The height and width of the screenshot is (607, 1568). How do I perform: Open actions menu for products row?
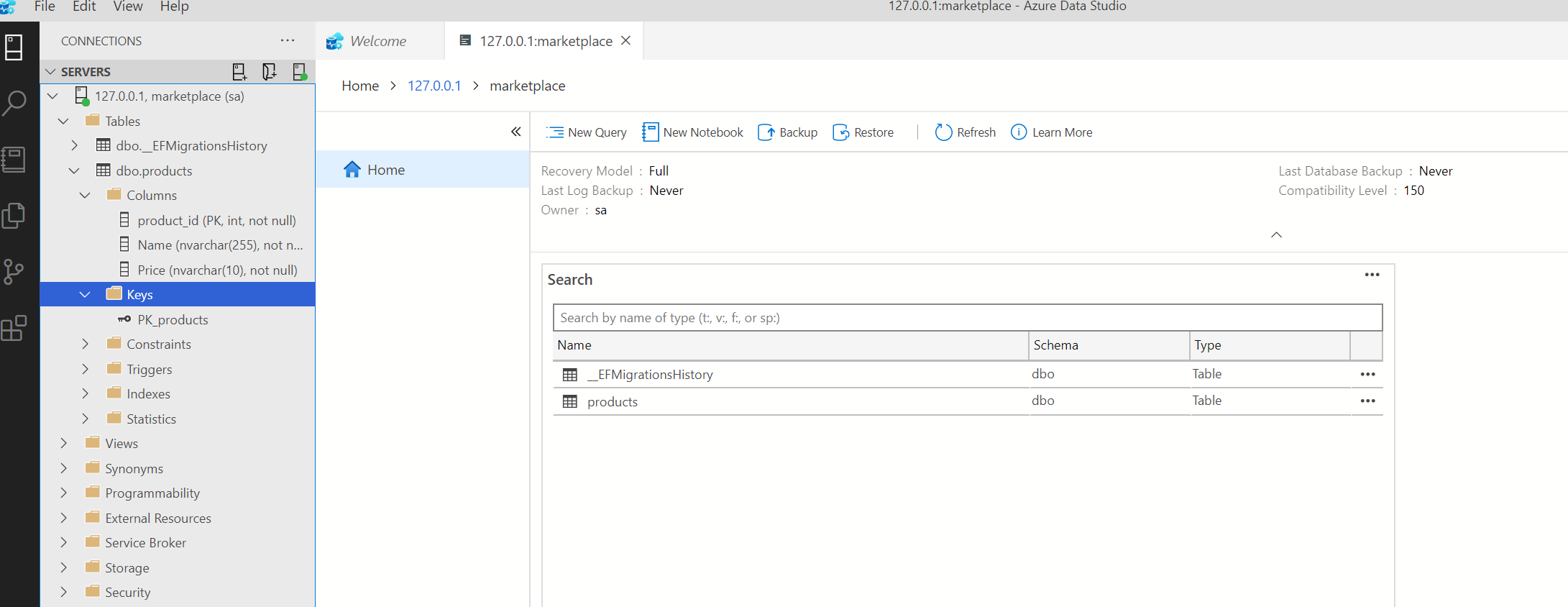[x=1367, y=401]
